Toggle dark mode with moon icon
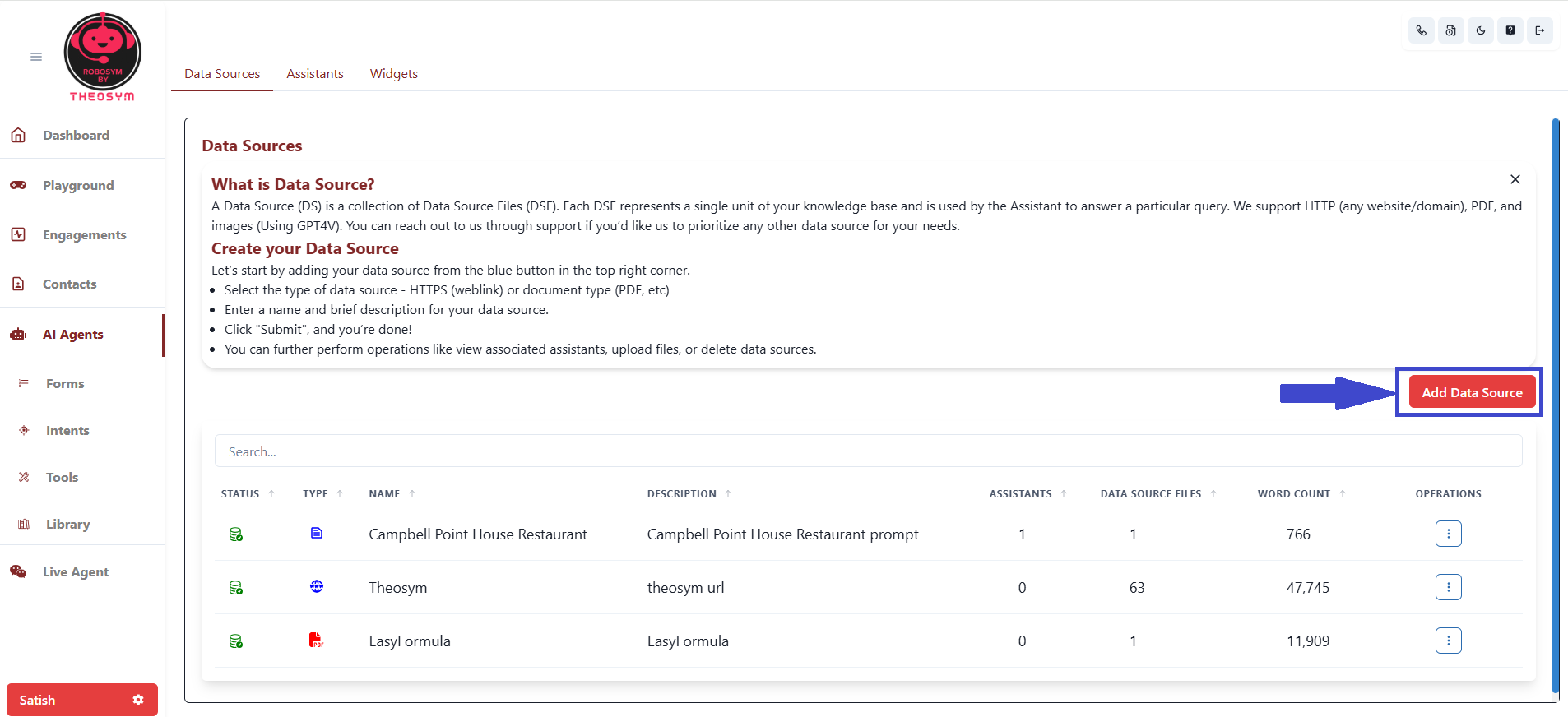This screenshot has height=717, width=1568. click(1480, 30)
